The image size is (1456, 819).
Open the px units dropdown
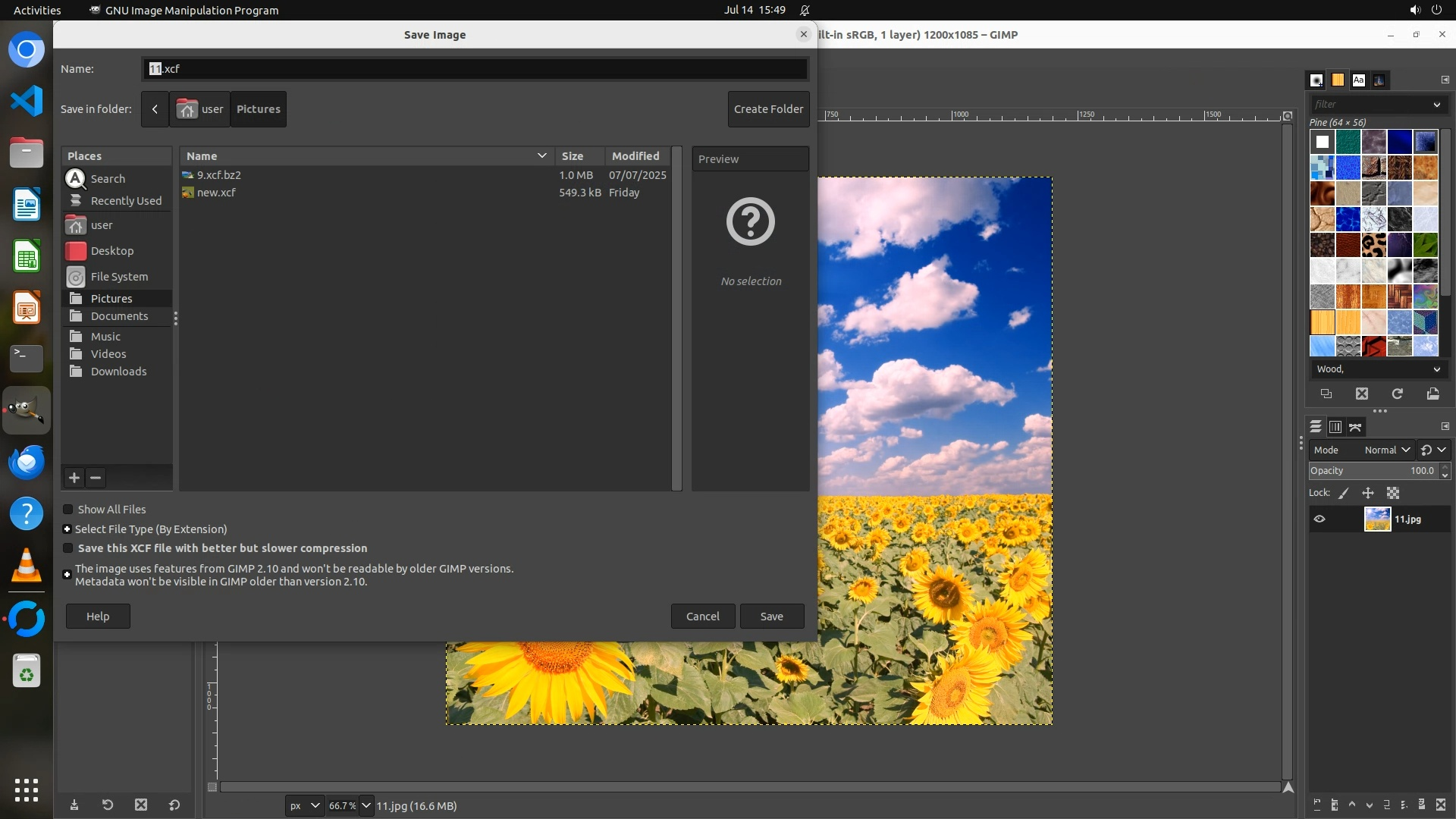(x=305, y=805)
